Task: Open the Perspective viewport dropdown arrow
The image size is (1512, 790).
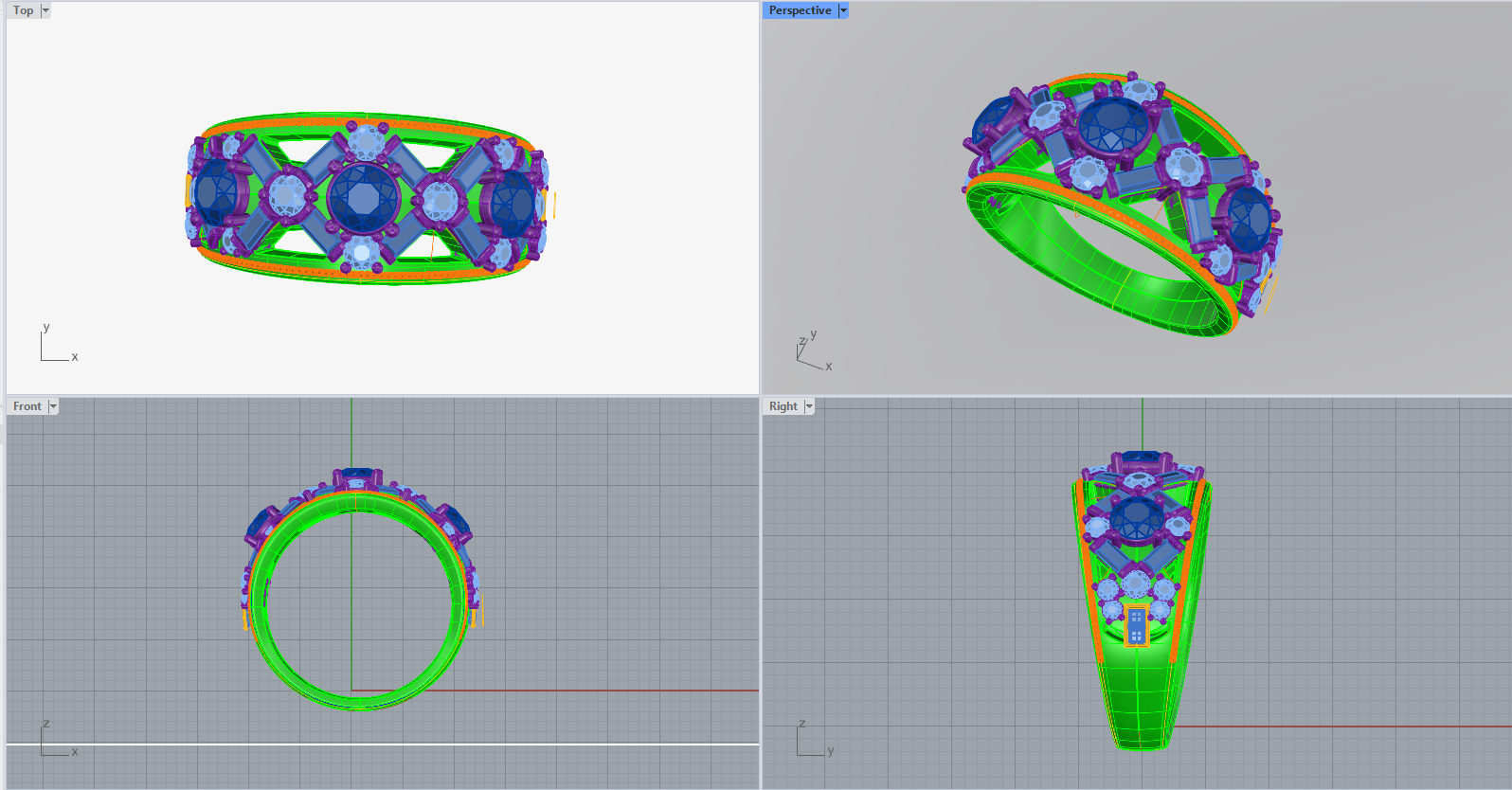Action: click(x=843, y=10)
